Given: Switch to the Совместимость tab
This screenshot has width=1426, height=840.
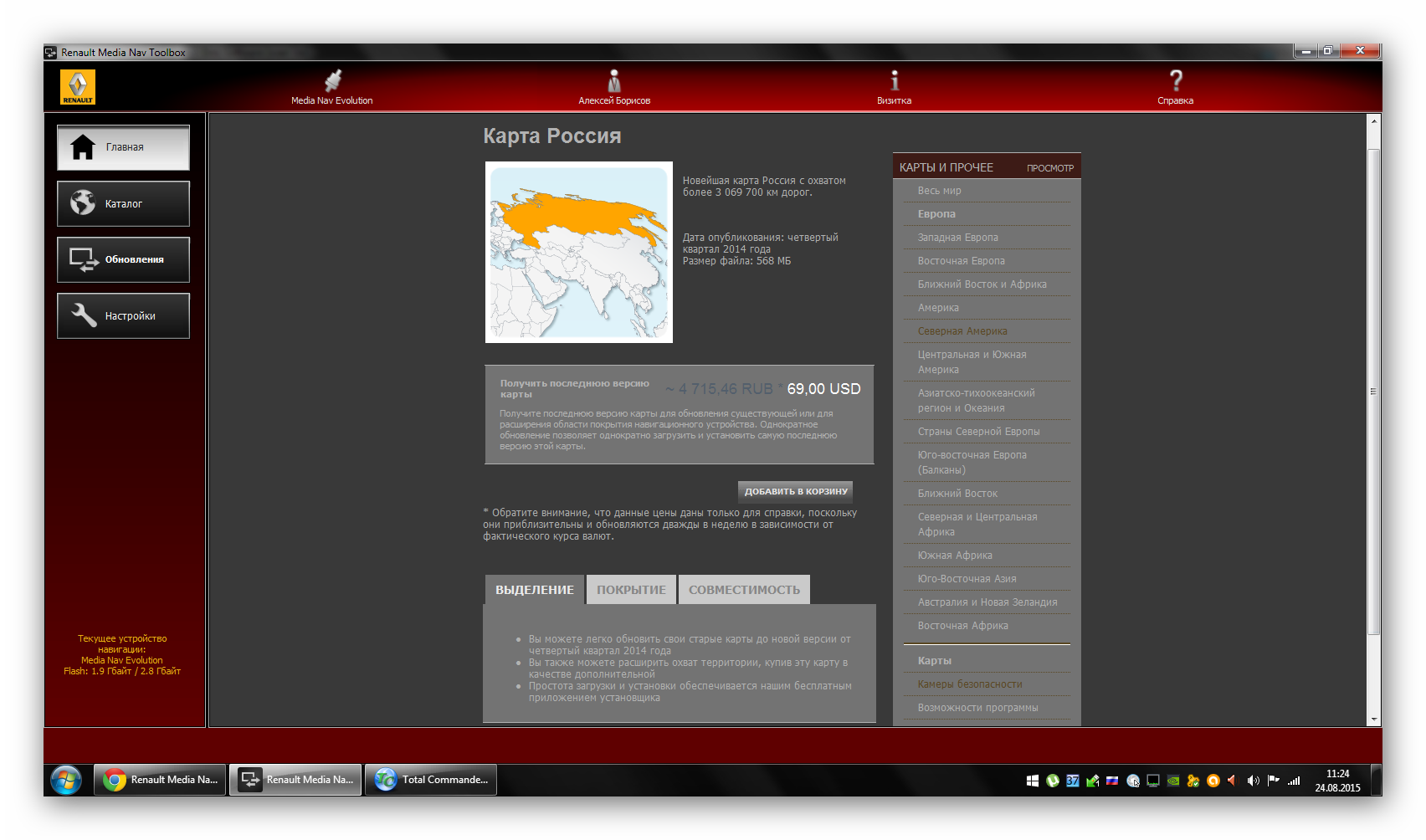Looking at the screenshot, I should 744,590.
